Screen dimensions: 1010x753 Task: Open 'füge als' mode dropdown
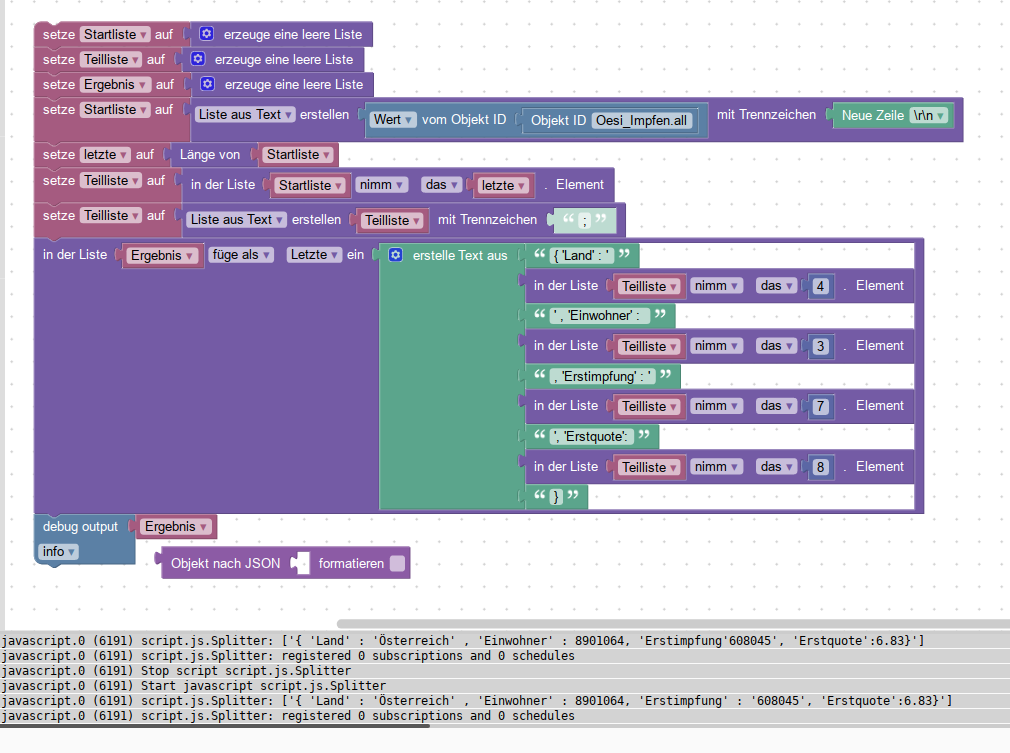(241, 255)
